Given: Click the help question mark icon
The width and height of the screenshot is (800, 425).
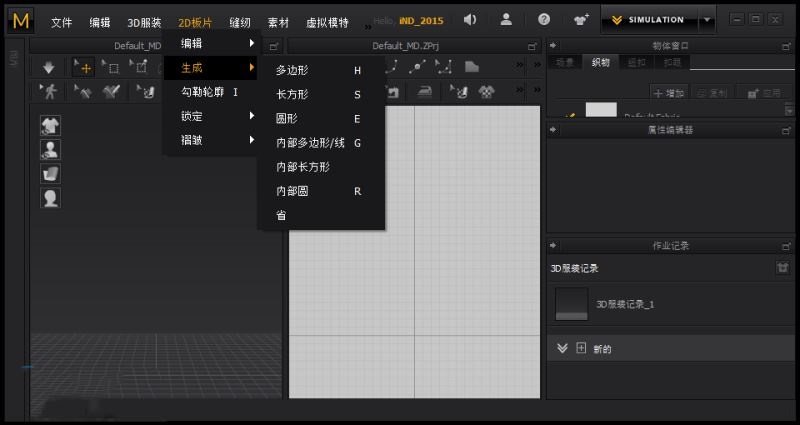Looking at the screenshot, I should [x=544, y=19].
